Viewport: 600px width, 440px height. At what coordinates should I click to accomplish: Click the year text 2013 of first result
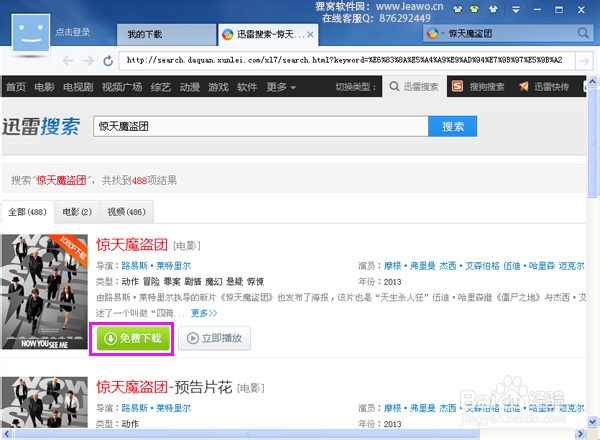click(x=392, y=282)
